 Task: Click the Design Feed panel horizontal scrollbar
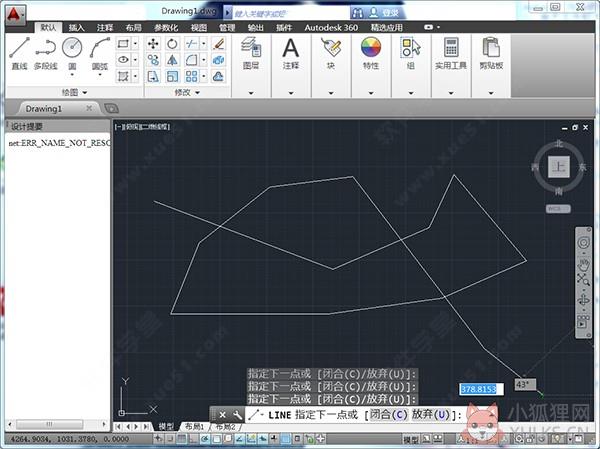[57, 424]
